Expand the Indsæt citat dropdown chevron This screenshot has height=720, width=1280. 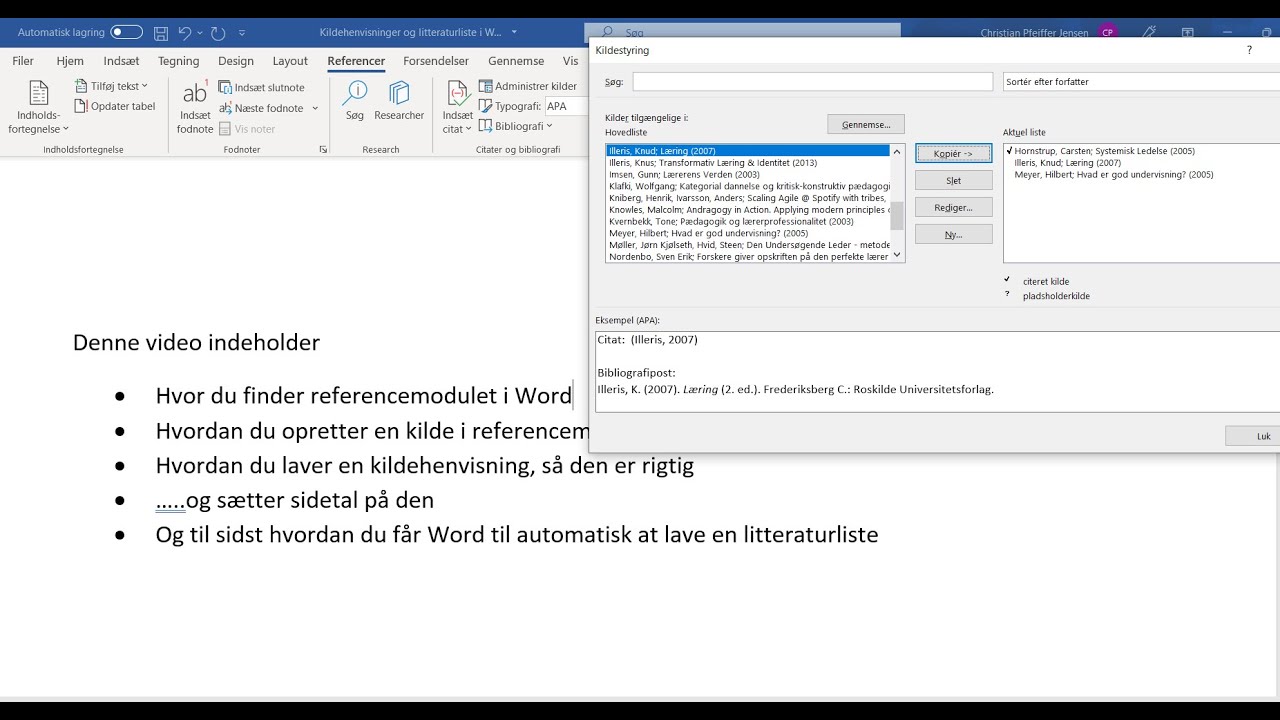tap(470, 129)
